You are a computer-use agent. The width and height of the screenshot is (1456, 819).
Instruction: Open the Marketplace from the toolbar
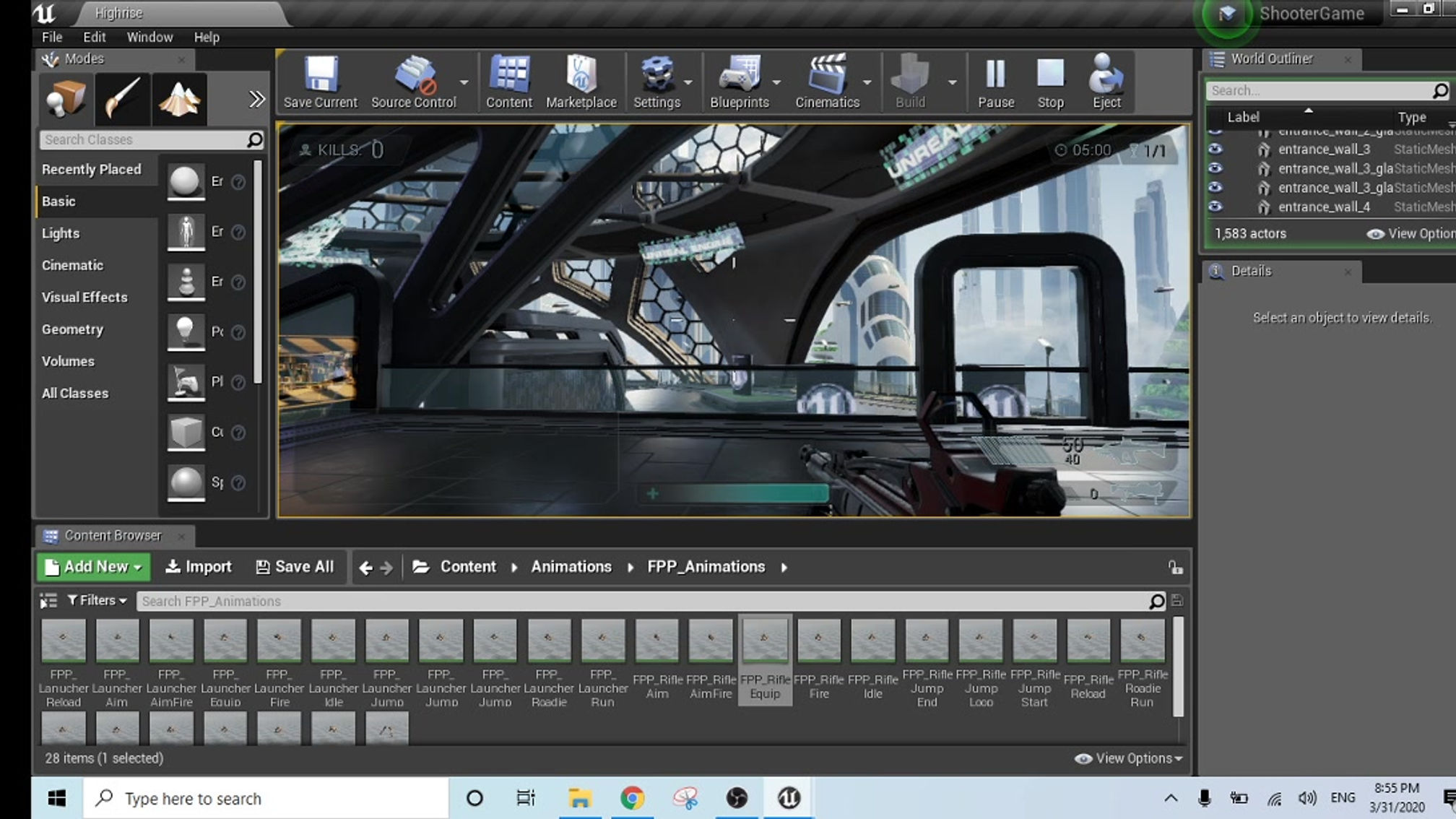coord(581,82)
